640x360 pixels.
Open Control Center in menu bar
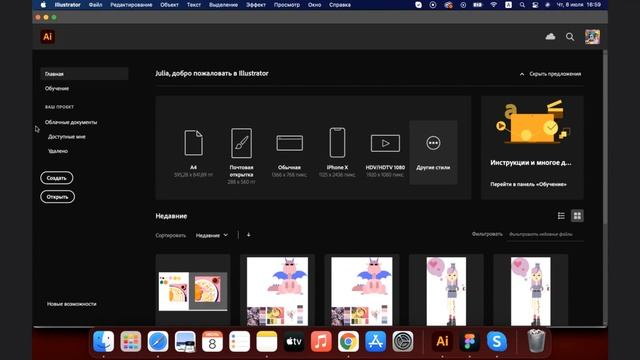535,5
